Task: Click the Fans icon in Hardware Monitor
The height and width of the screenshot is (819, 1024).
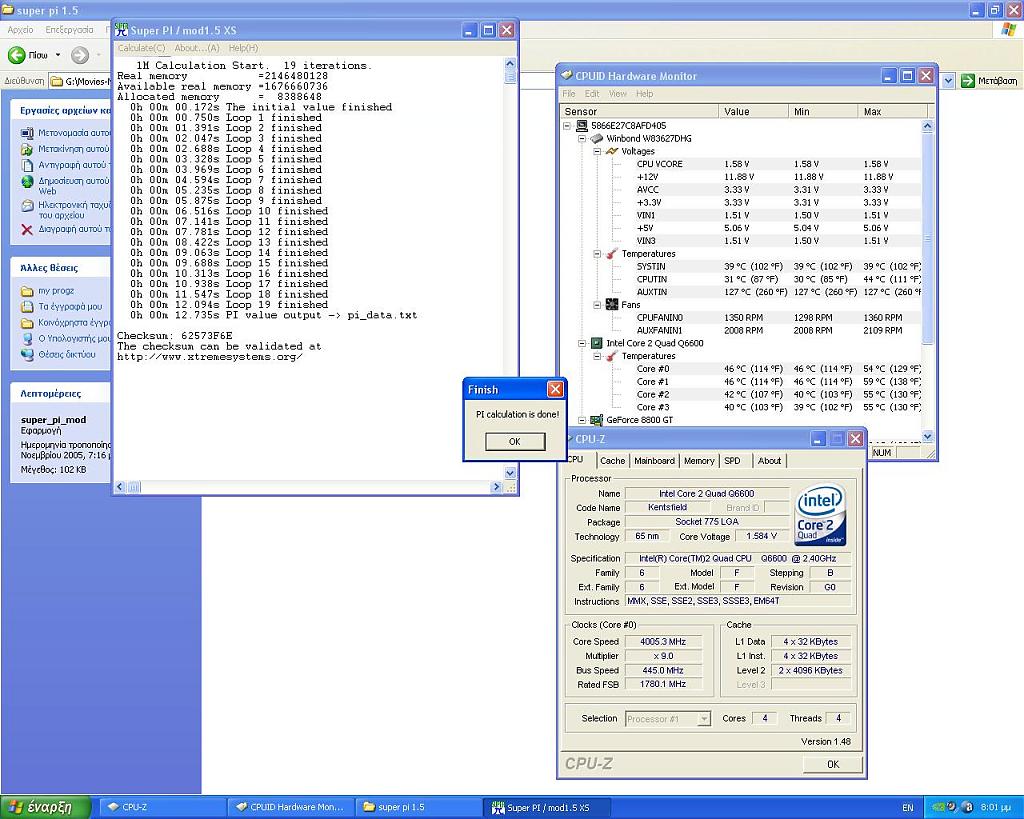Action: point(611,304)
